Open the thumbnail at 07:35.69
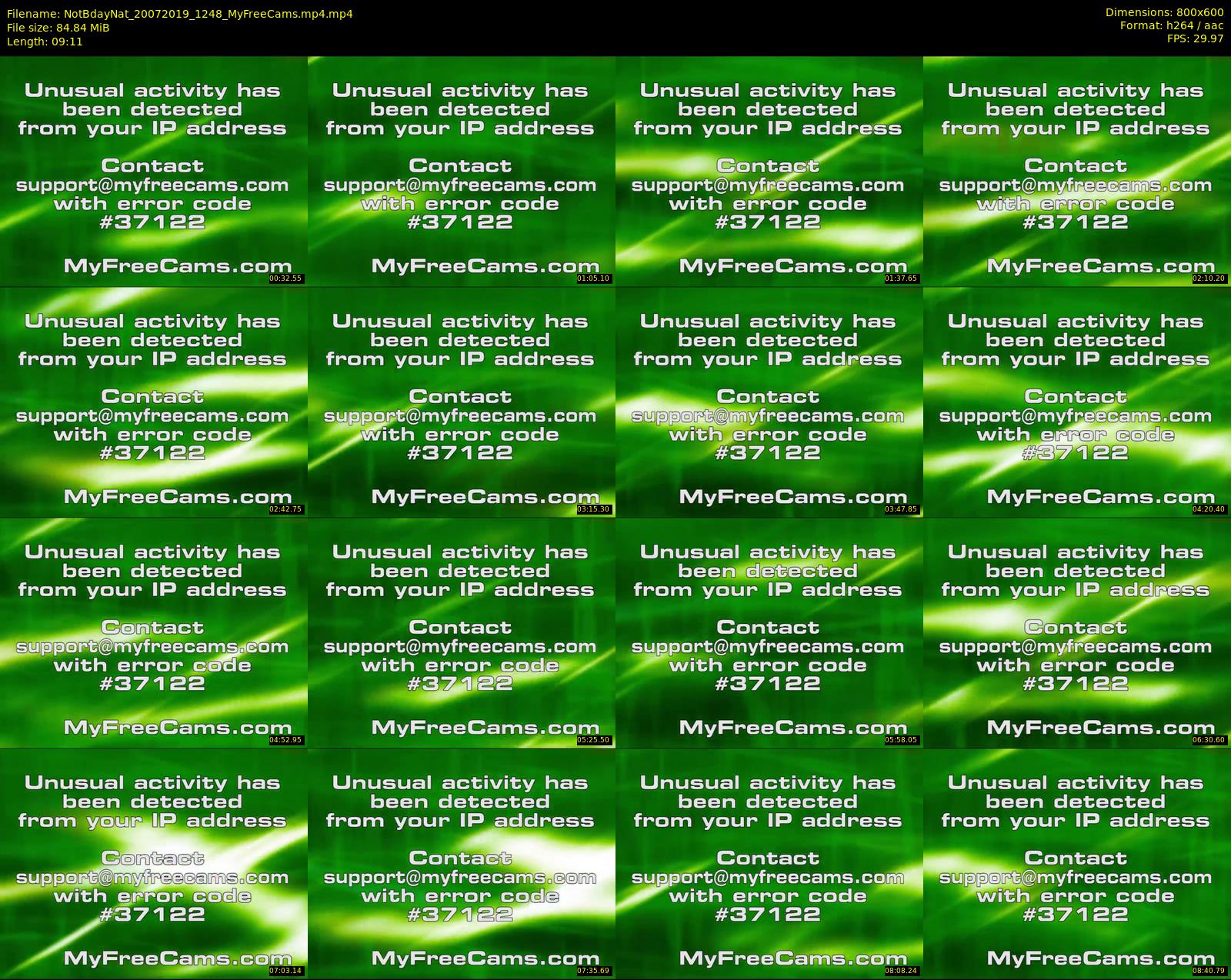The image size is (1231, 980). coord(461,863)
